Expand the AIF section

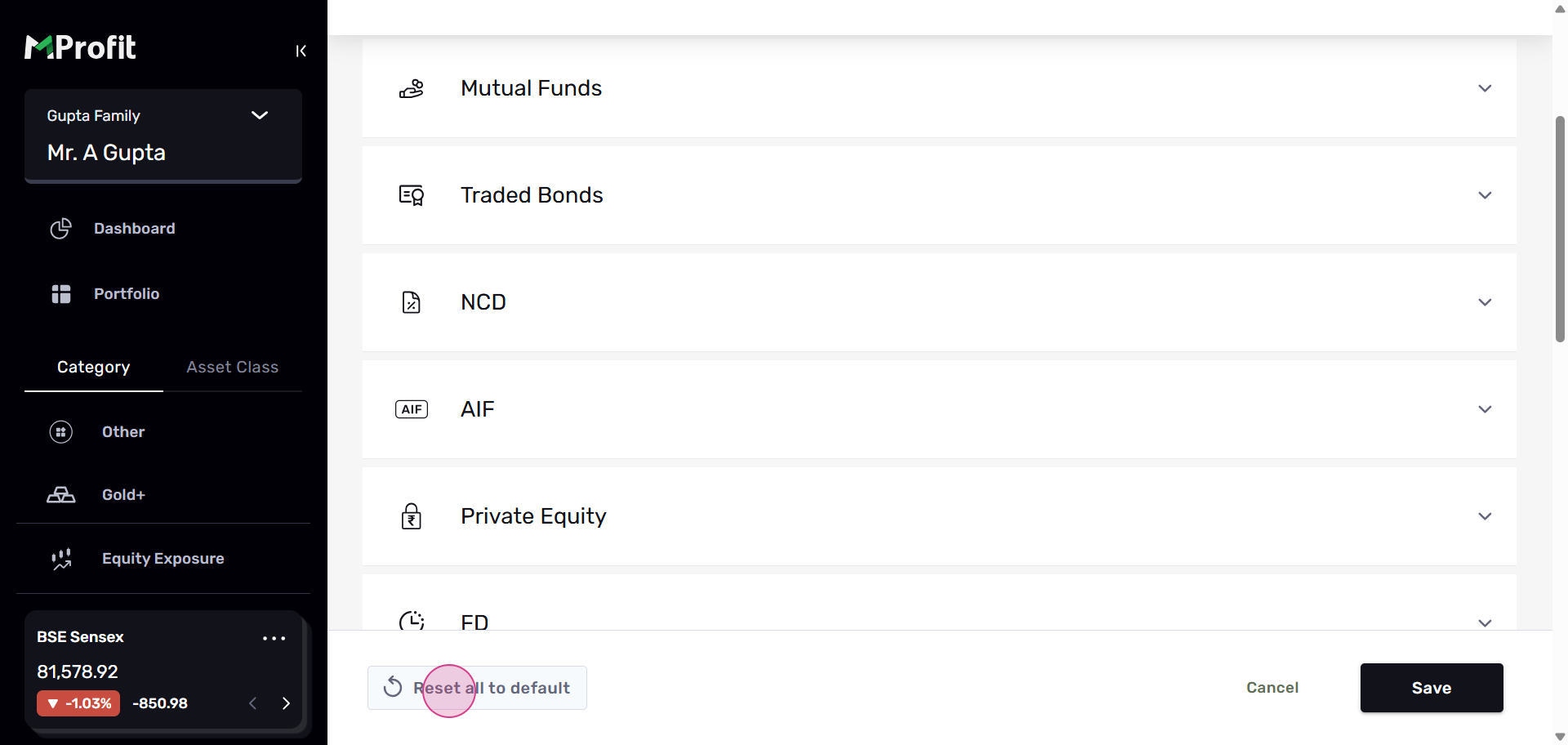[x=1485, y=409]
